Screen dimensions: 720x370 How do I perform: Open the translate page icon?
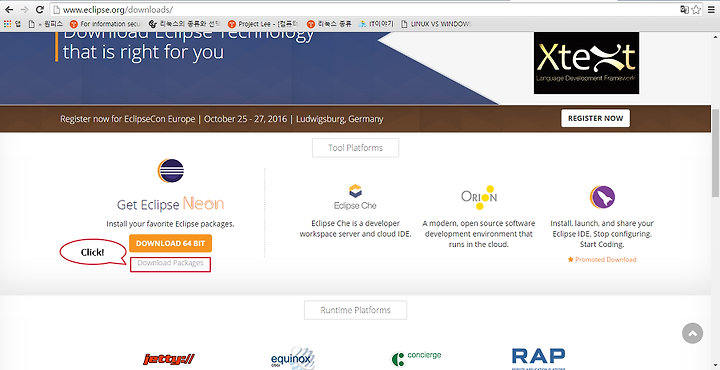coord(684,10)
